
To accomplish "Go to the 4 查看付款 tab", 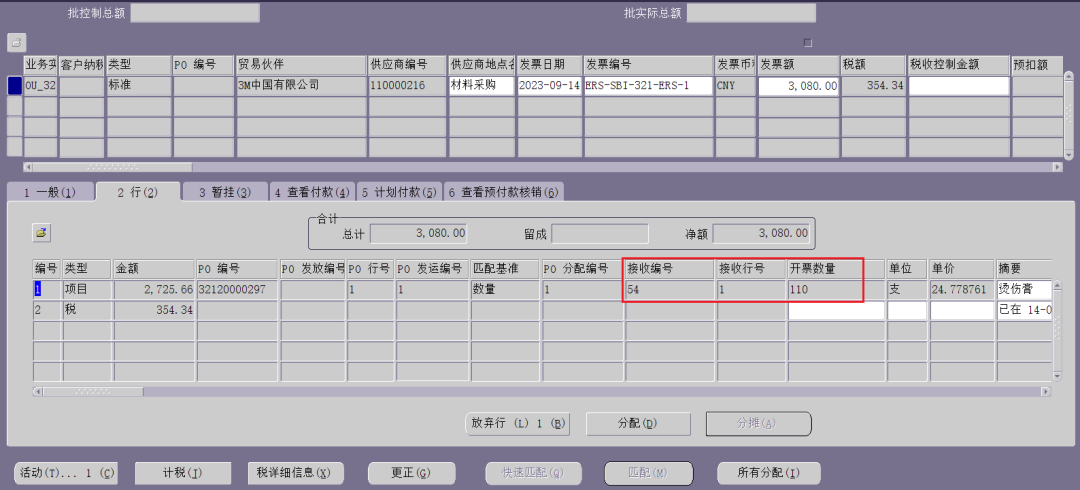I will tap(312, 192).
